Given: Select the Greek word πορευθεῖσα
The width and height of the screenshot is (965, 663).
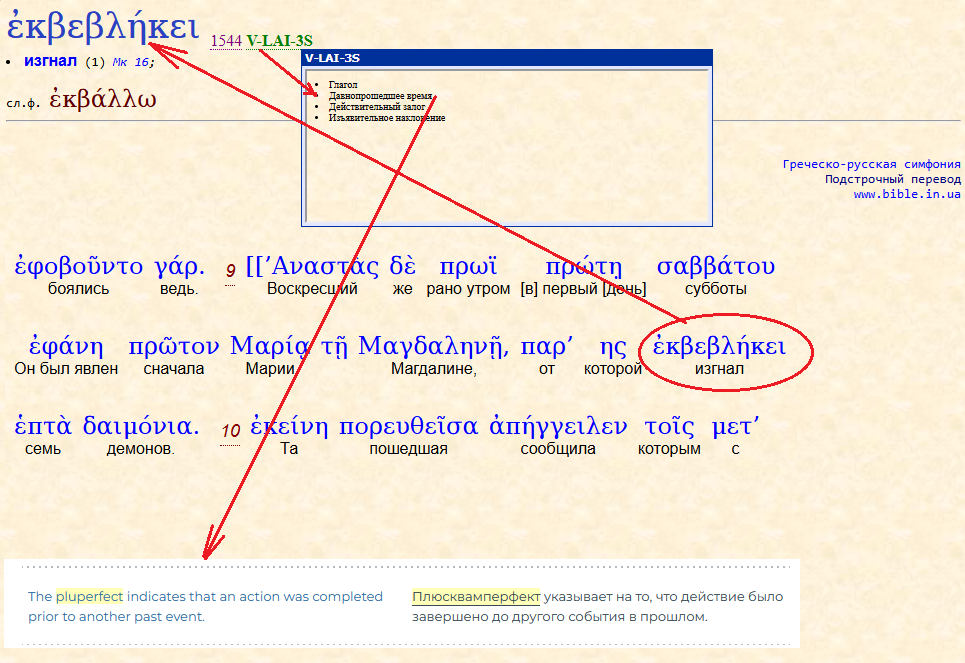Looking at the screenshot, I should (408, 427).
